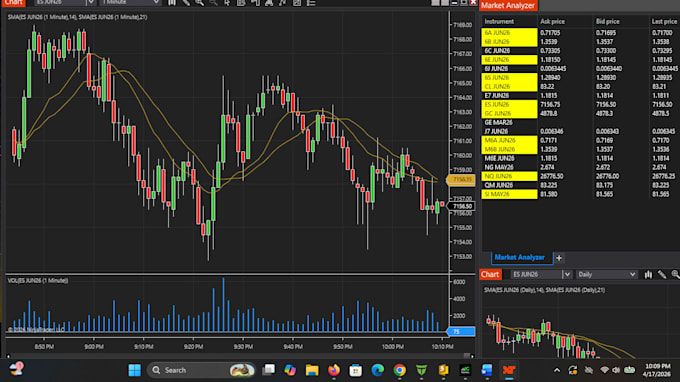Select the GC JUN26 instrument row
The image size is (680, 382).
580,113
